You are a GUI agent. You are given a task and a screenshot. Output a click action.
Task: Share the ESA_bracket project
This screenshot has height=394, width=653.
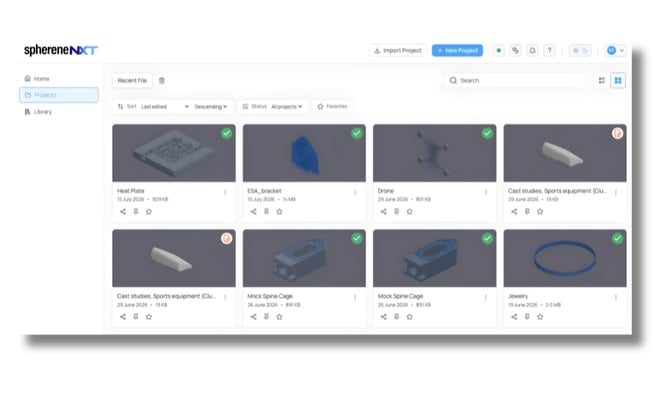(253, 212)
